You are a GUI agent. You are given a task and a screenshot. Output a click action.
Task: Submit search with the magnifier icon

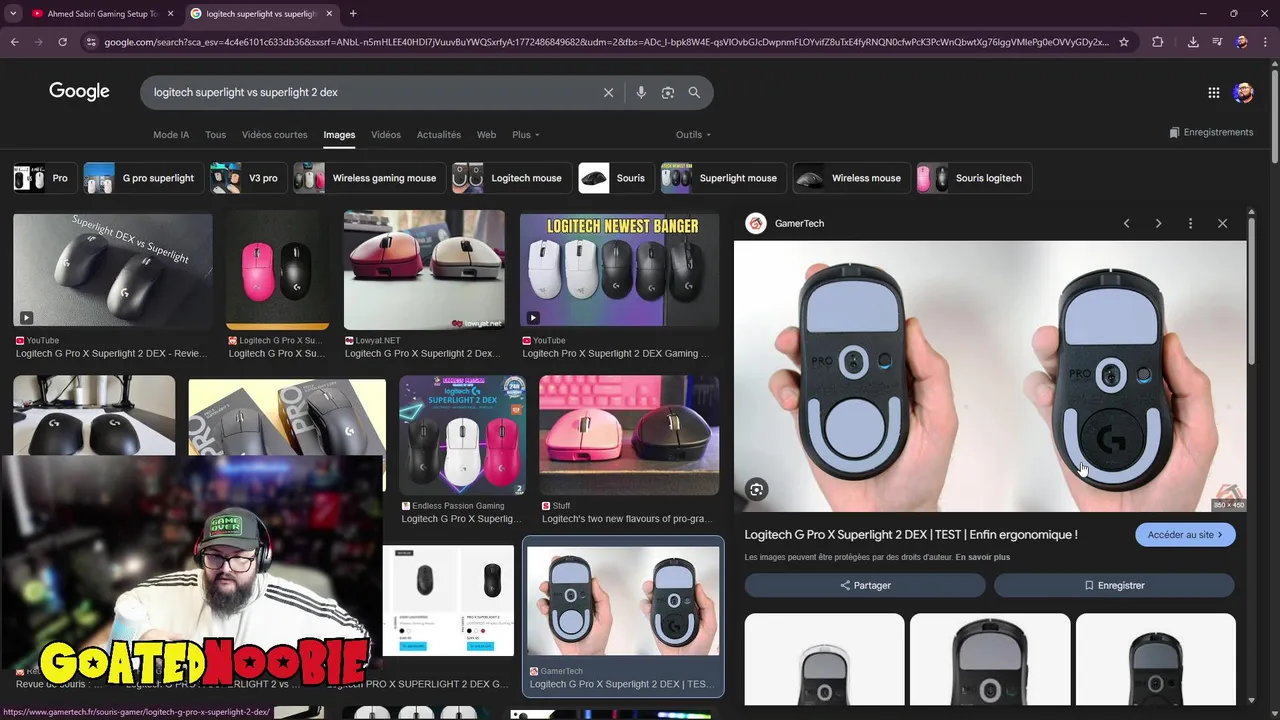[x=694, y=92]
